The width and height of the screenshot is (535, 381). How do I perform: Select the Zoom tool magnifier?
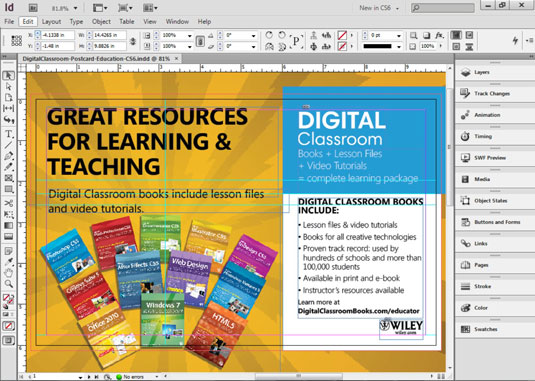9,284
